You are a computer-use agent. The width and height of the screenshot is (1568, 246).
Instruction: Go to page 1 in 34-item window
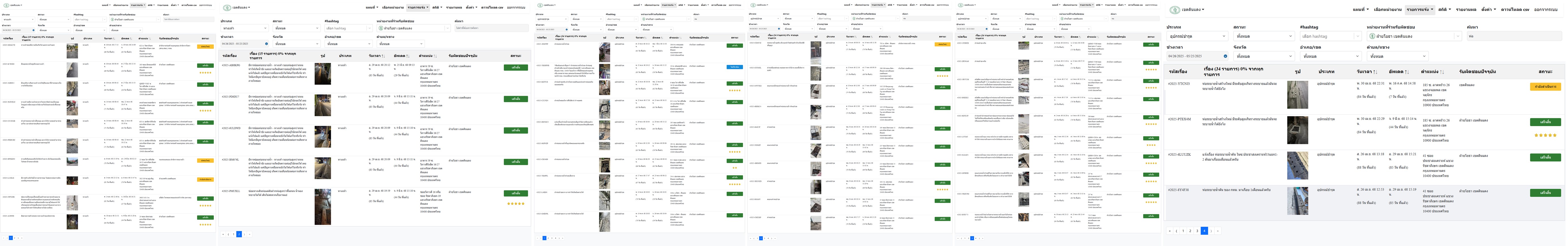(1183, 231)
